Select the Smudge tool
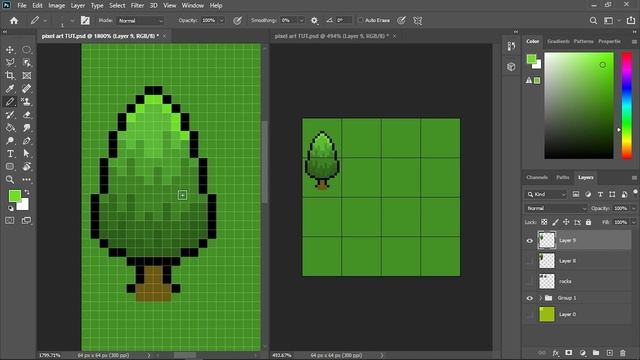640x360 pixels. click(27, 128)
